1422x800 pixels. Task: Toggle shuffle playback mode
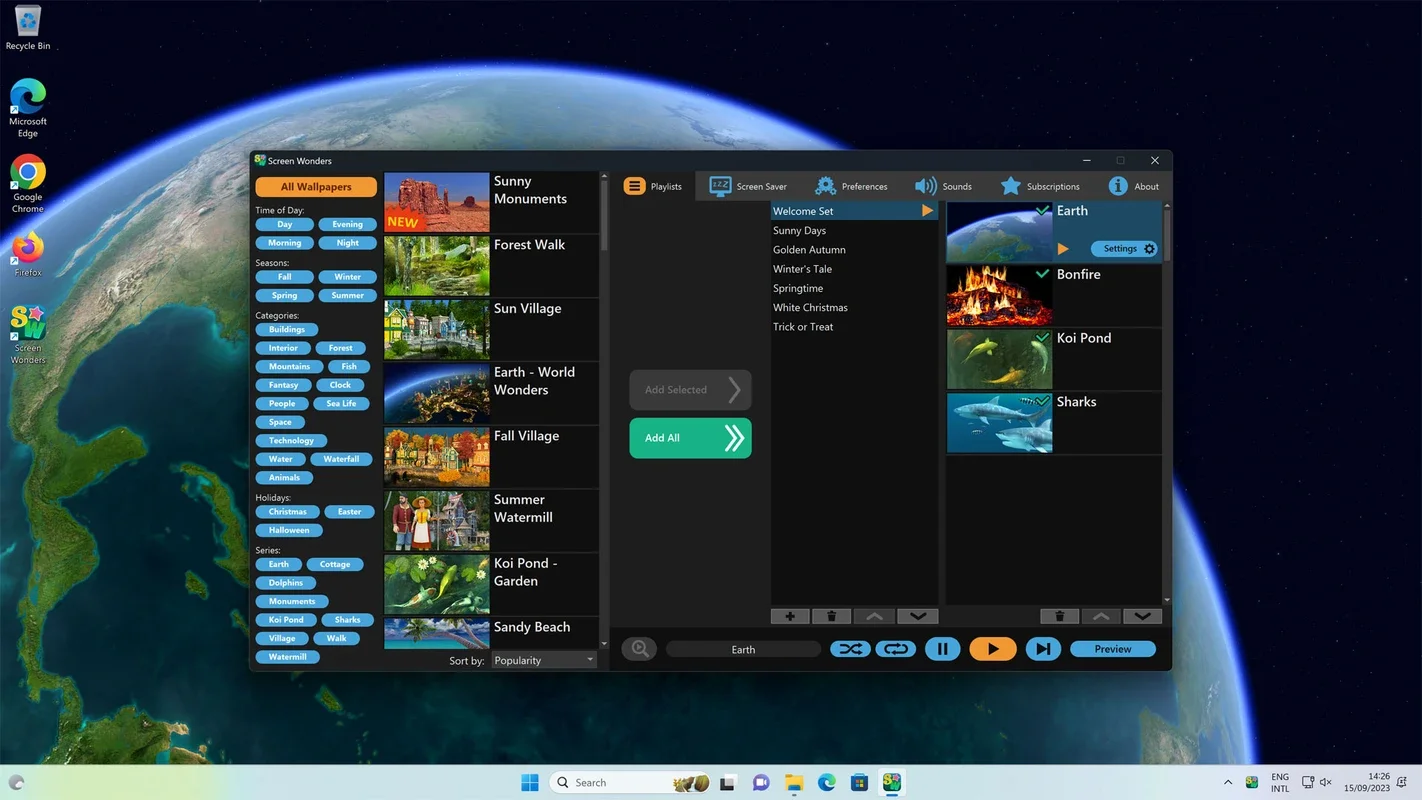pos(850,649)
